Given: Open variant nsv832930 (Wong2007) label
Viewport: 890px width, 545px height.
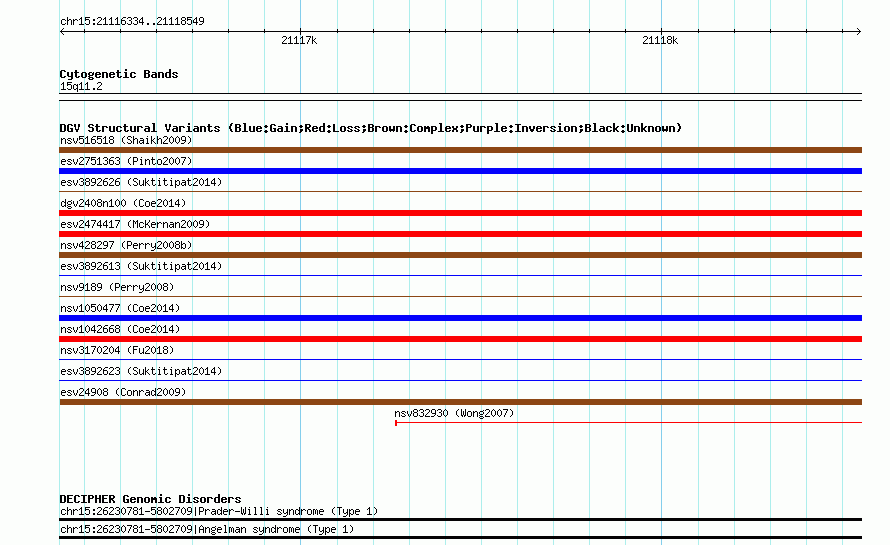Looking at the screenshot, I should click(x=454, y=413).
